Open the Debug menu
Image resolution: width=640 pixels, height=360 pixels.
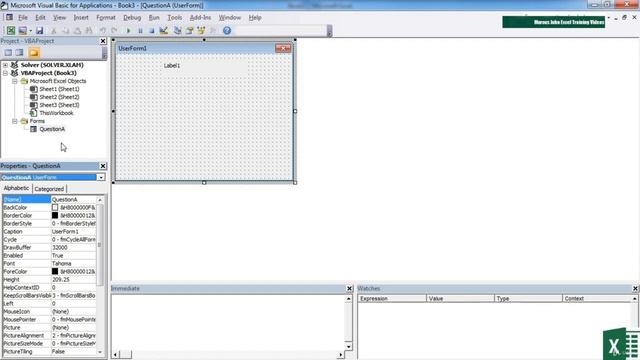(132, 18)
